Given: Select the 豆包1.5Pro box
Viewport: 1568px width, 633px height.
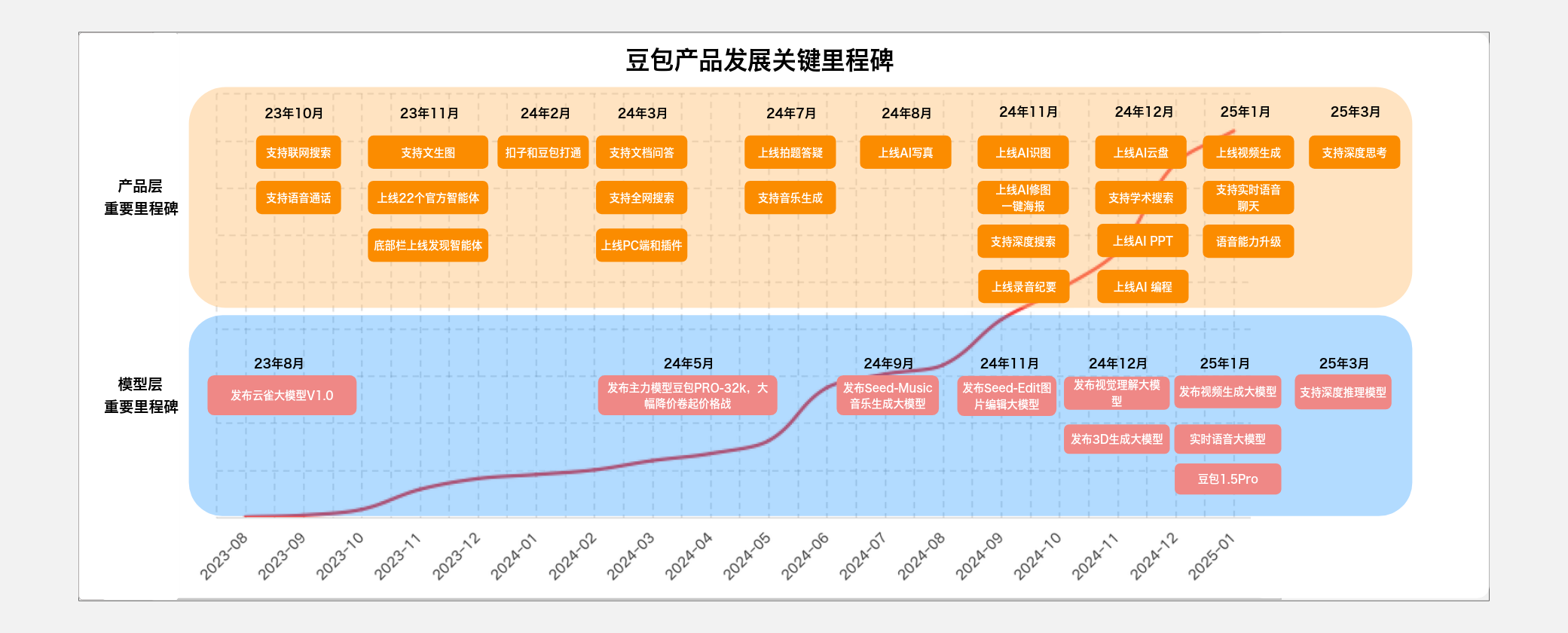Looking at the screenshot, I should coord(1228,479).
